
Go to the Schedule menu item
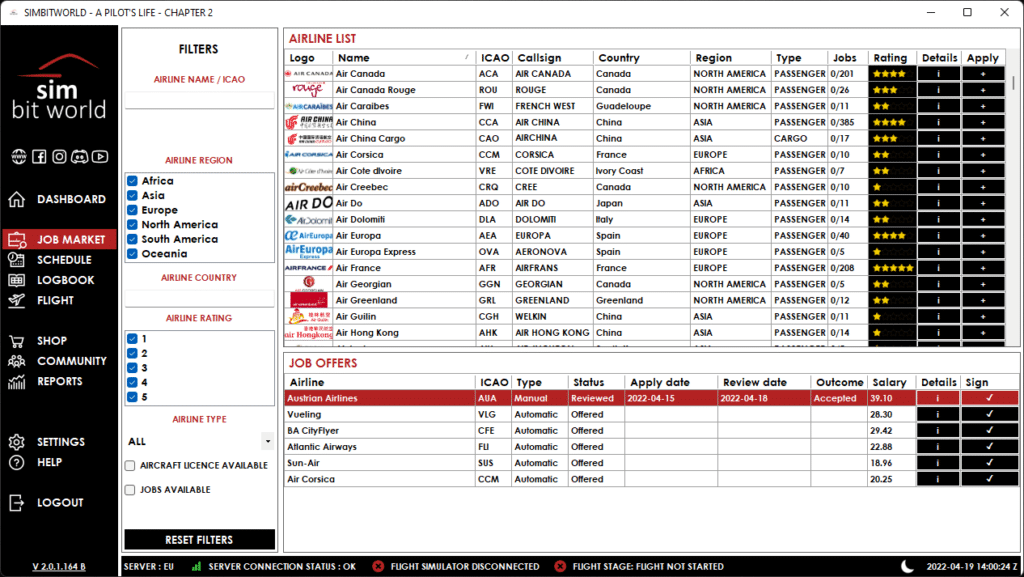(64, 260)
